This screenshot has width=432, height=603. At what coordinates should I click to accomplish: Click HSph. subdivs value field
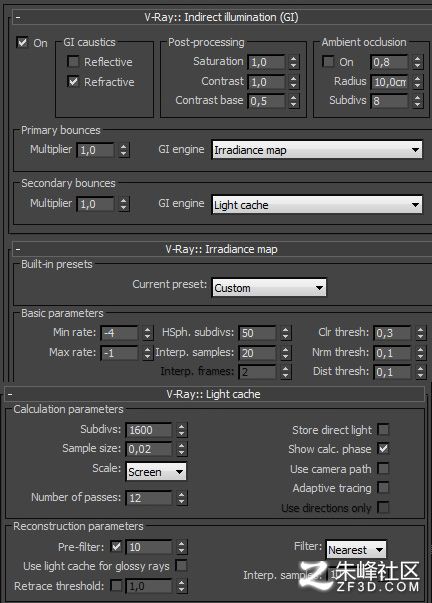pyautogui.click(x=258, y=333)
